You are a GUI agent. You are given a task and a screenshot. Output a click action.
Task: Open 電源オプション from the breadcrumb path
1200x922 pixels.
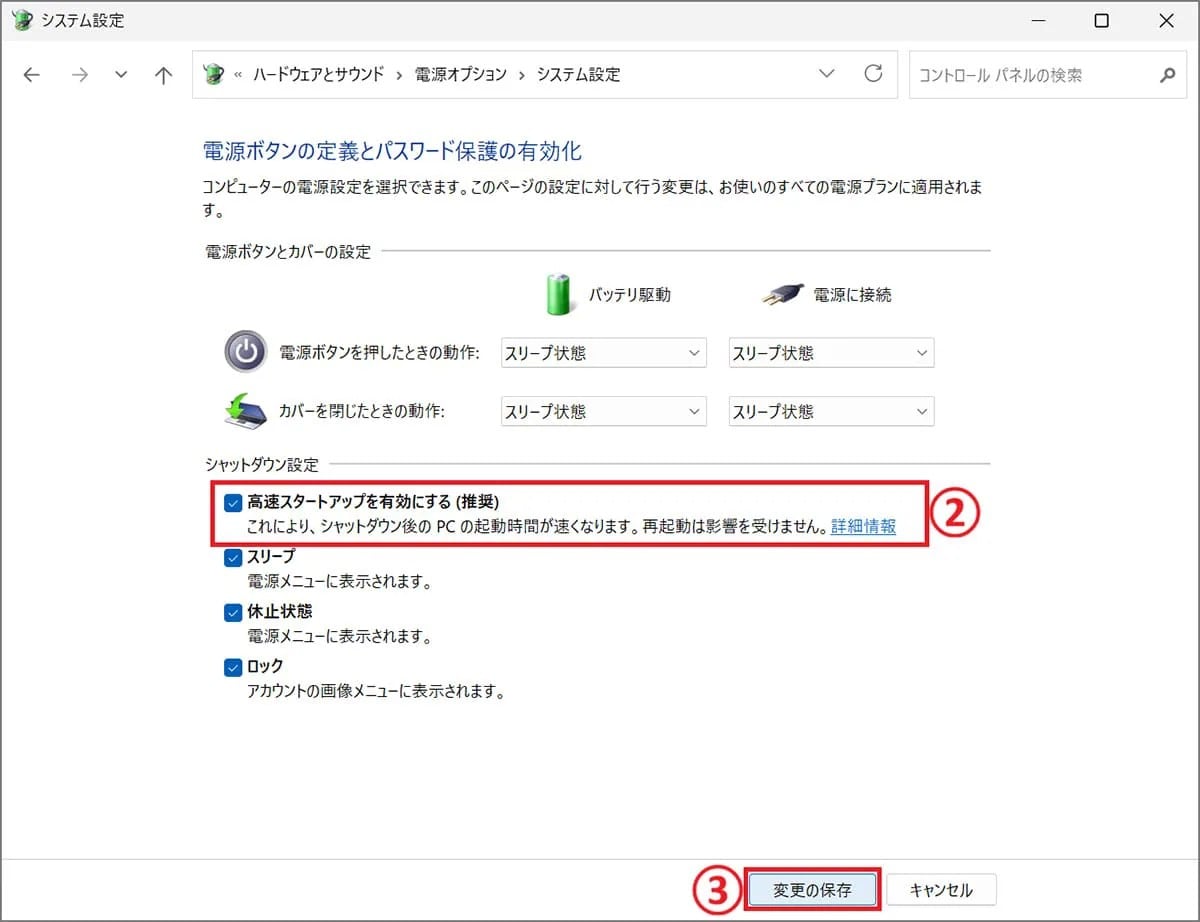460,74
